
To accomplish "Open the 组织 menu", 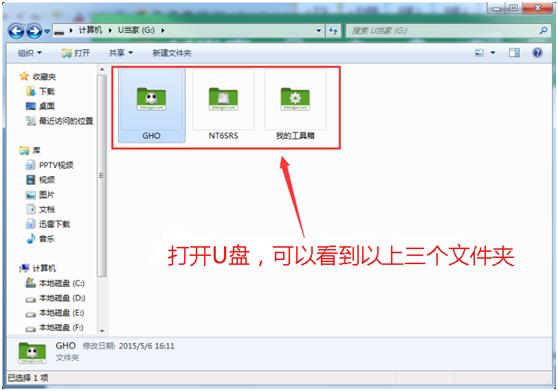I will click(30, 53).
